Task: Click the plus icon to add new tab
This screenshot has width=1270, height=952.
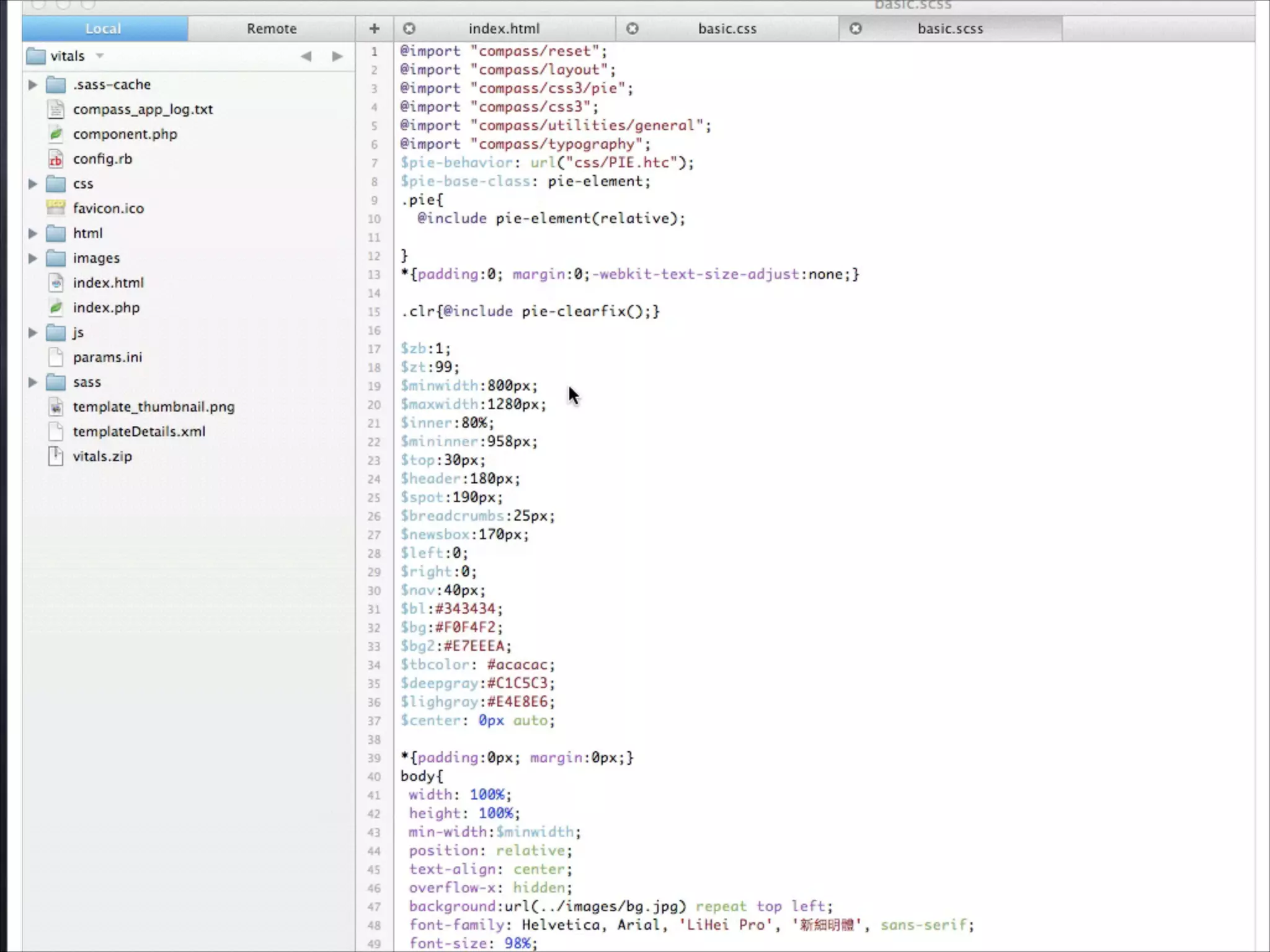Action: tap(374, 29)
